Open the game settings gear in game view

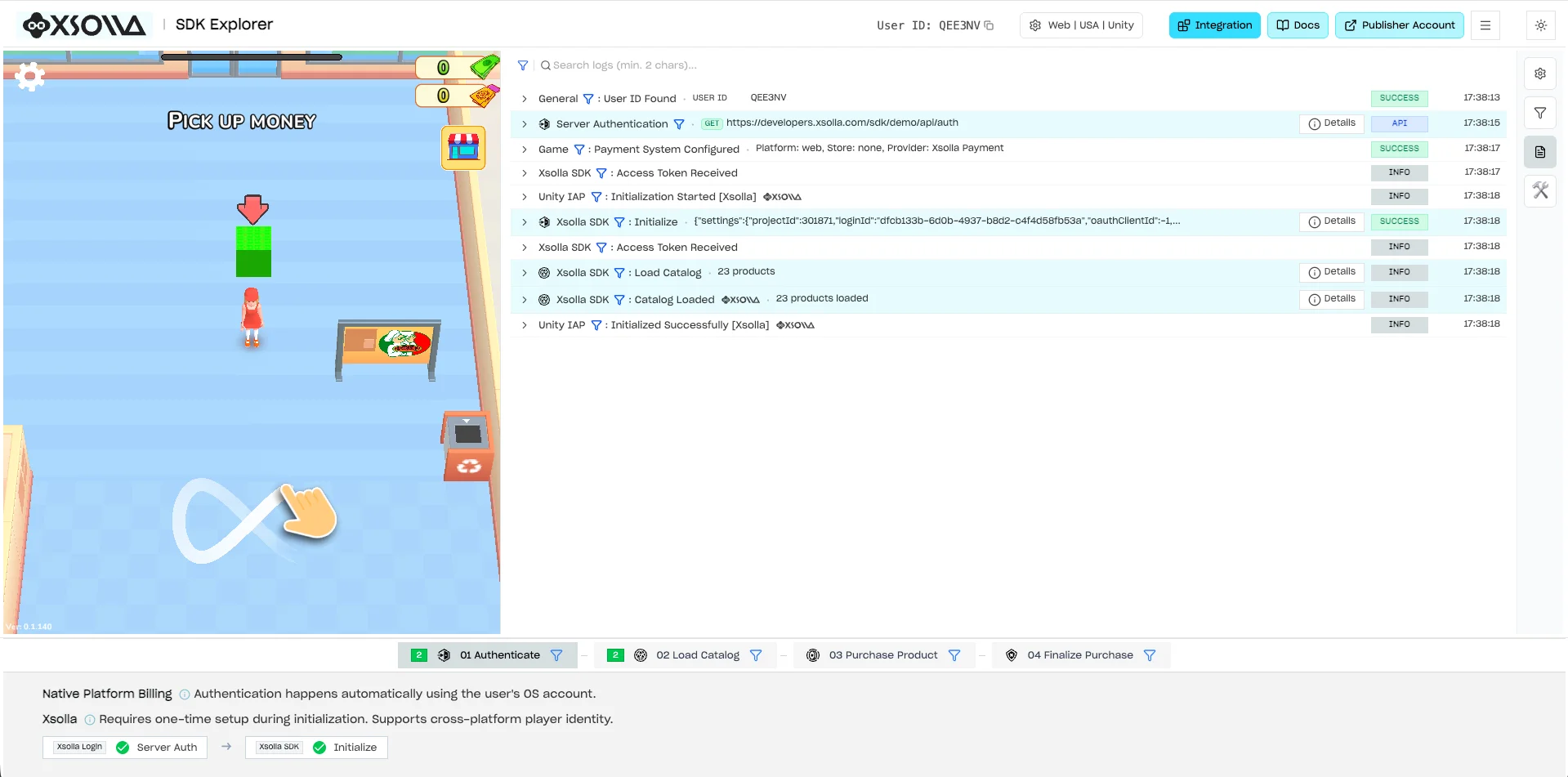click(x=30, y=76)
